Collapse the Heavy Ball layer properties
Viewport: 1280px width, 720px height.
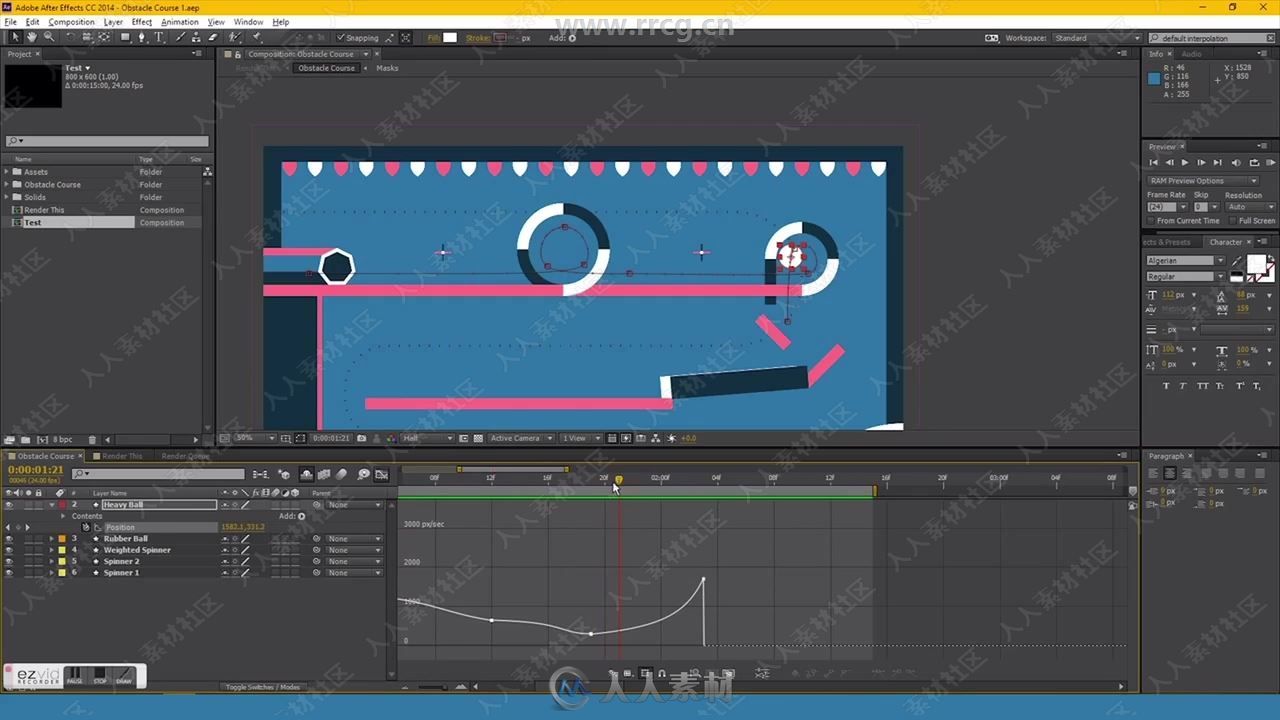(x=52, y=505)
